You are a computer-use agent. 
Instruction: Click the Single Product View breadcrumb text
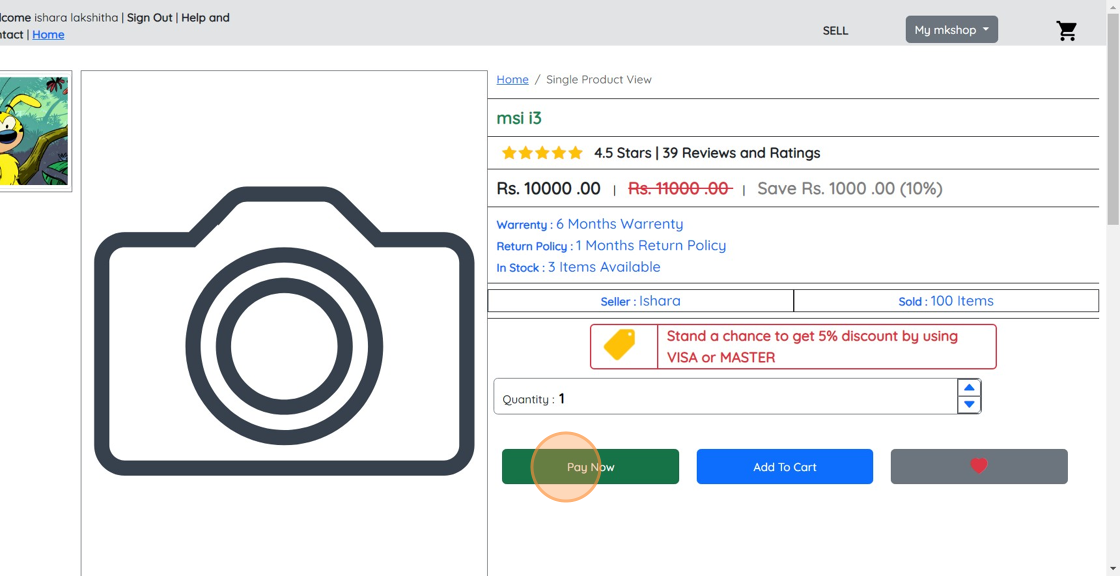[599, 79]
